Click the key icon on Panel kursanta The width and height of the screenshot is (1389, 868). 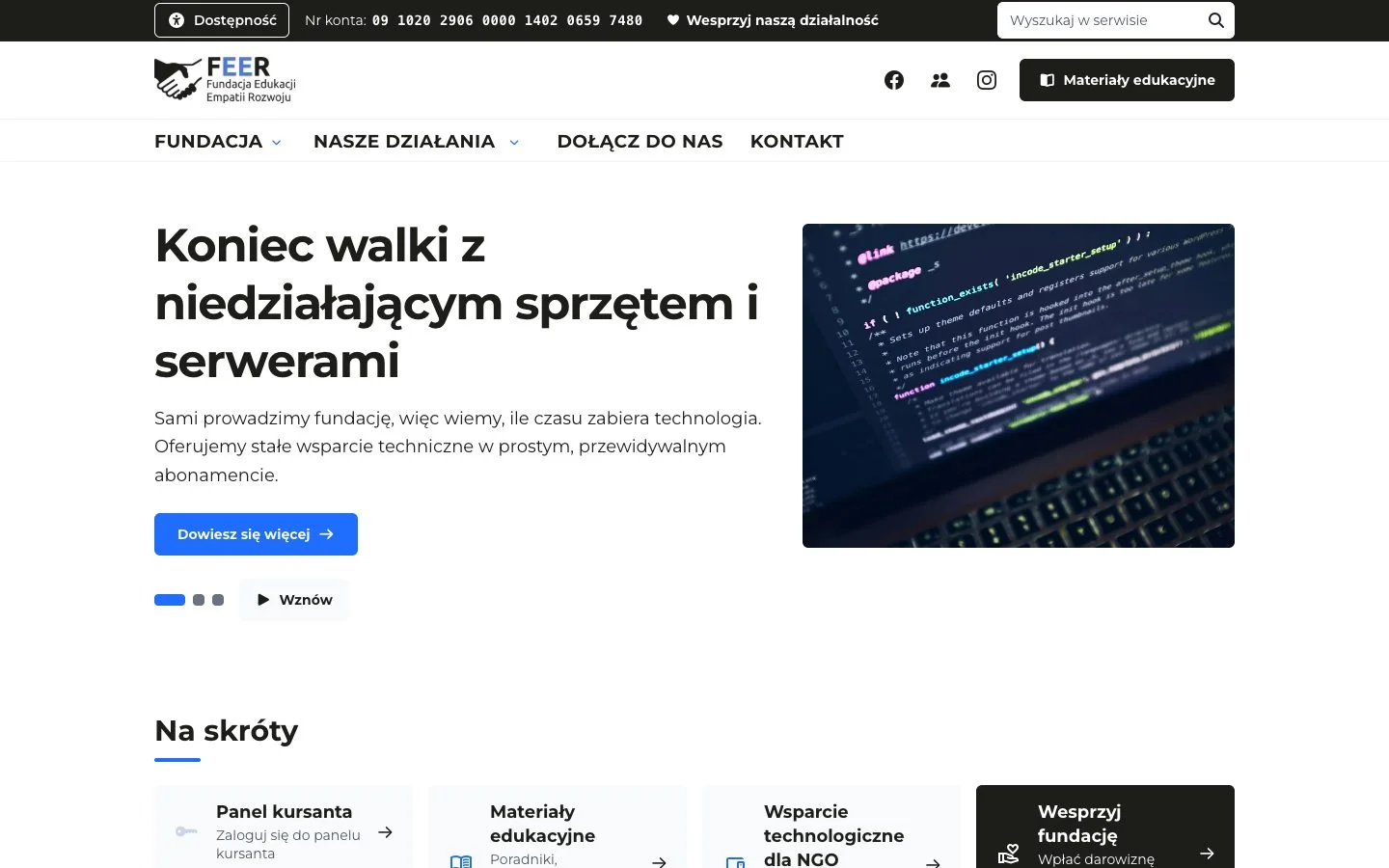[186, 831]
